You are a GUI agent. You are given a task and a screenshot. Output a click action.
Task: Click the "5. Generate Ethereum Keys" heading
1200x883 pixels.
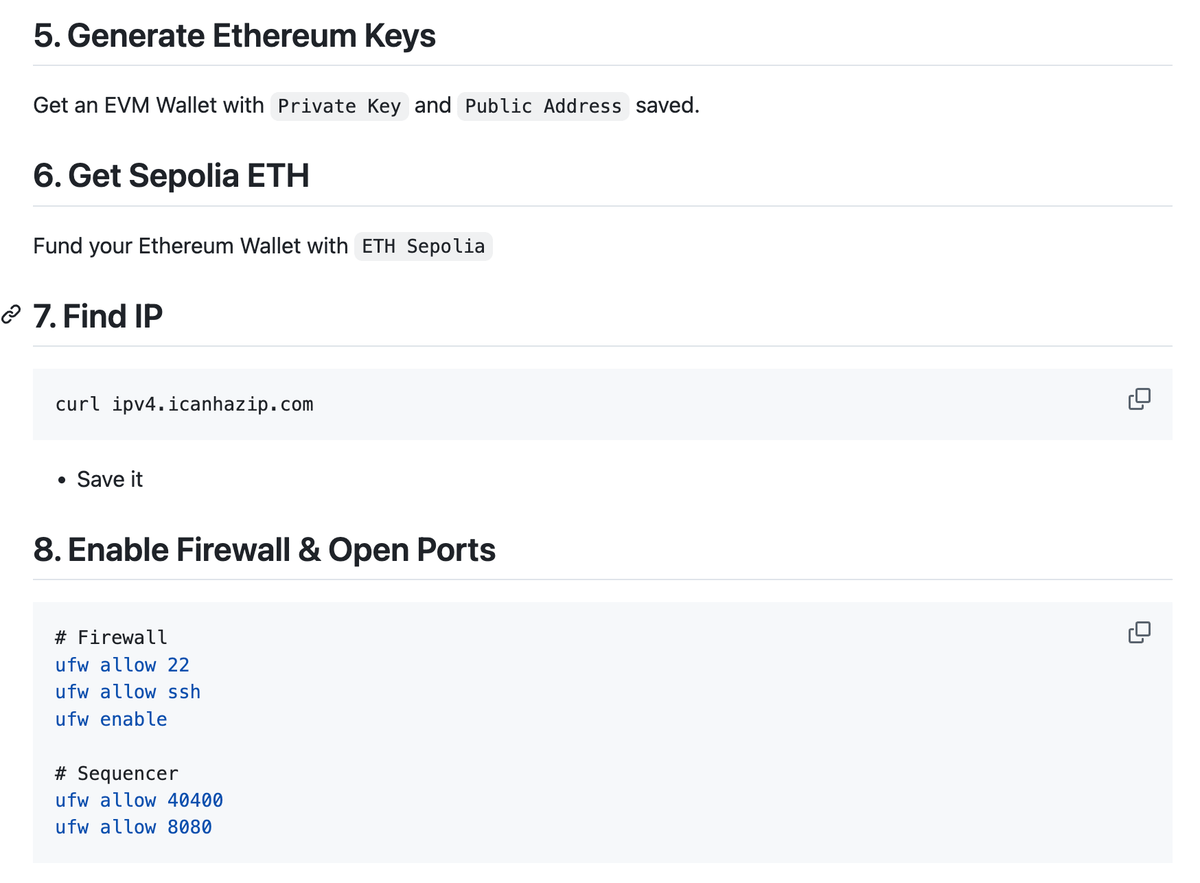(234, 36)
